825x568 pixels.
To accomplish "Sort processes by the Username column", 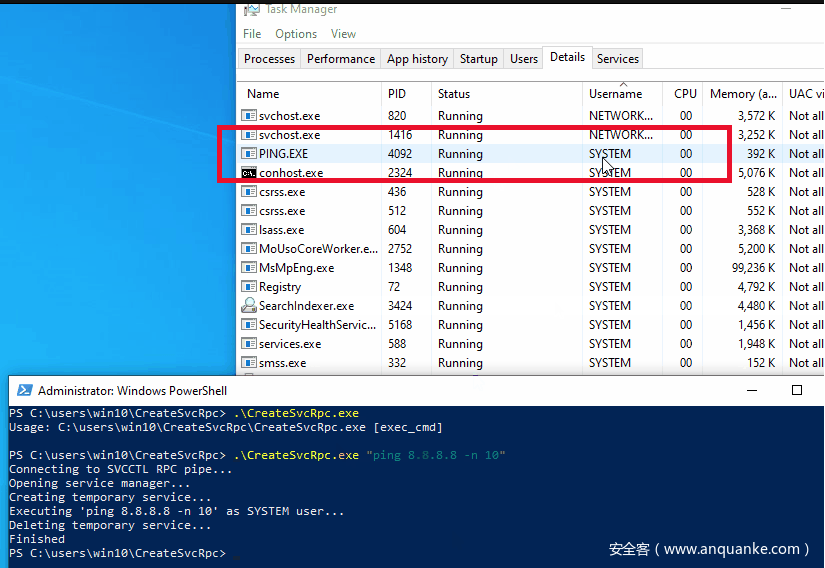I will [615, 94].
